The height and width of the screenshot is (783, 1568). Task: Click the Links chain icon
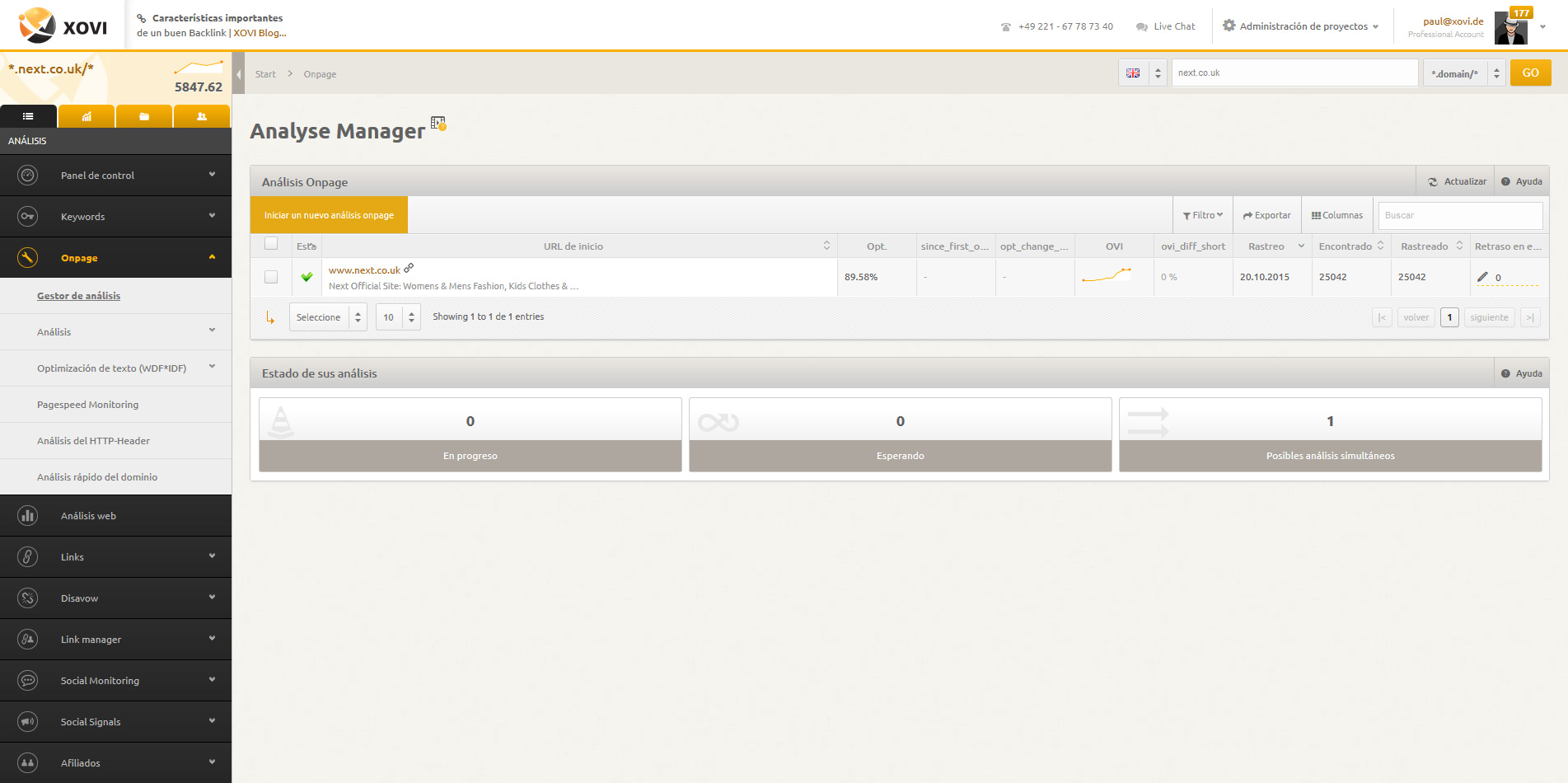(x=27, y=556)
